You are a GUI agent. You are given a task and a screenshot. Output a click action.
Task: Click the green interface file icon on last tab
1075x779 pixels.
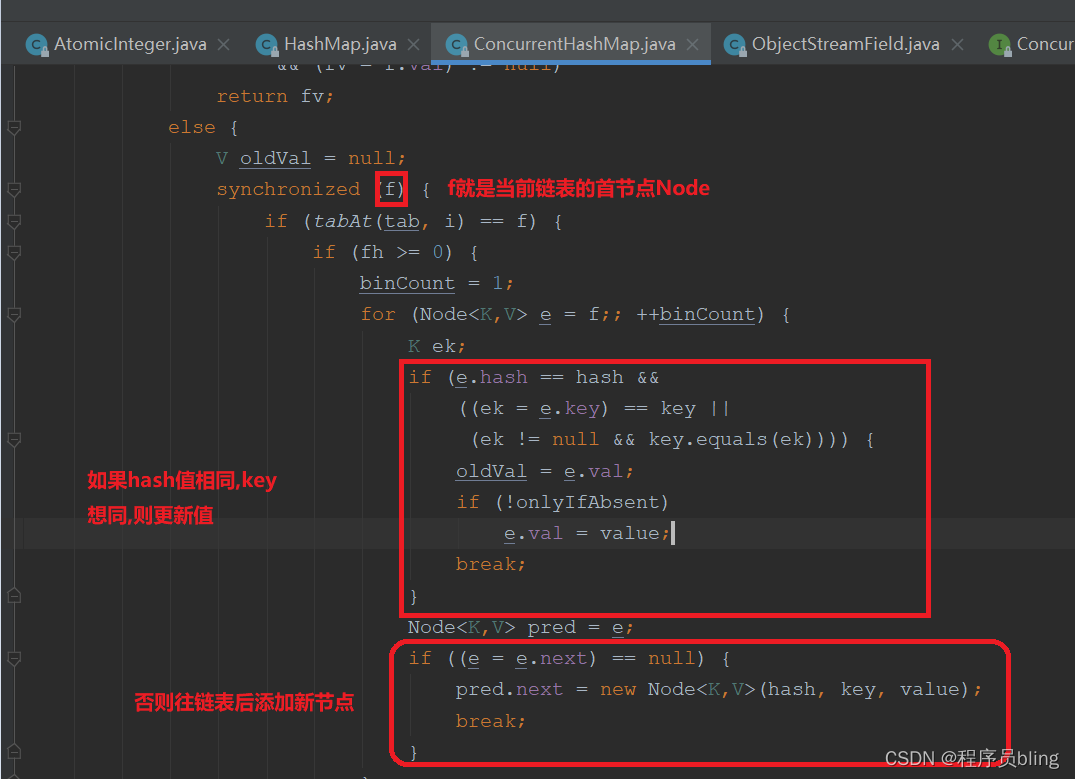click(x=1000, y=45)
